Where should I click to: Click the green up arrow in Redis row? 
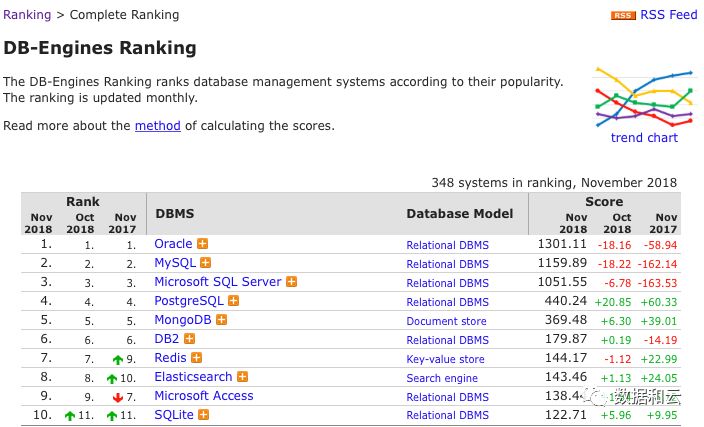click(118, 359)
